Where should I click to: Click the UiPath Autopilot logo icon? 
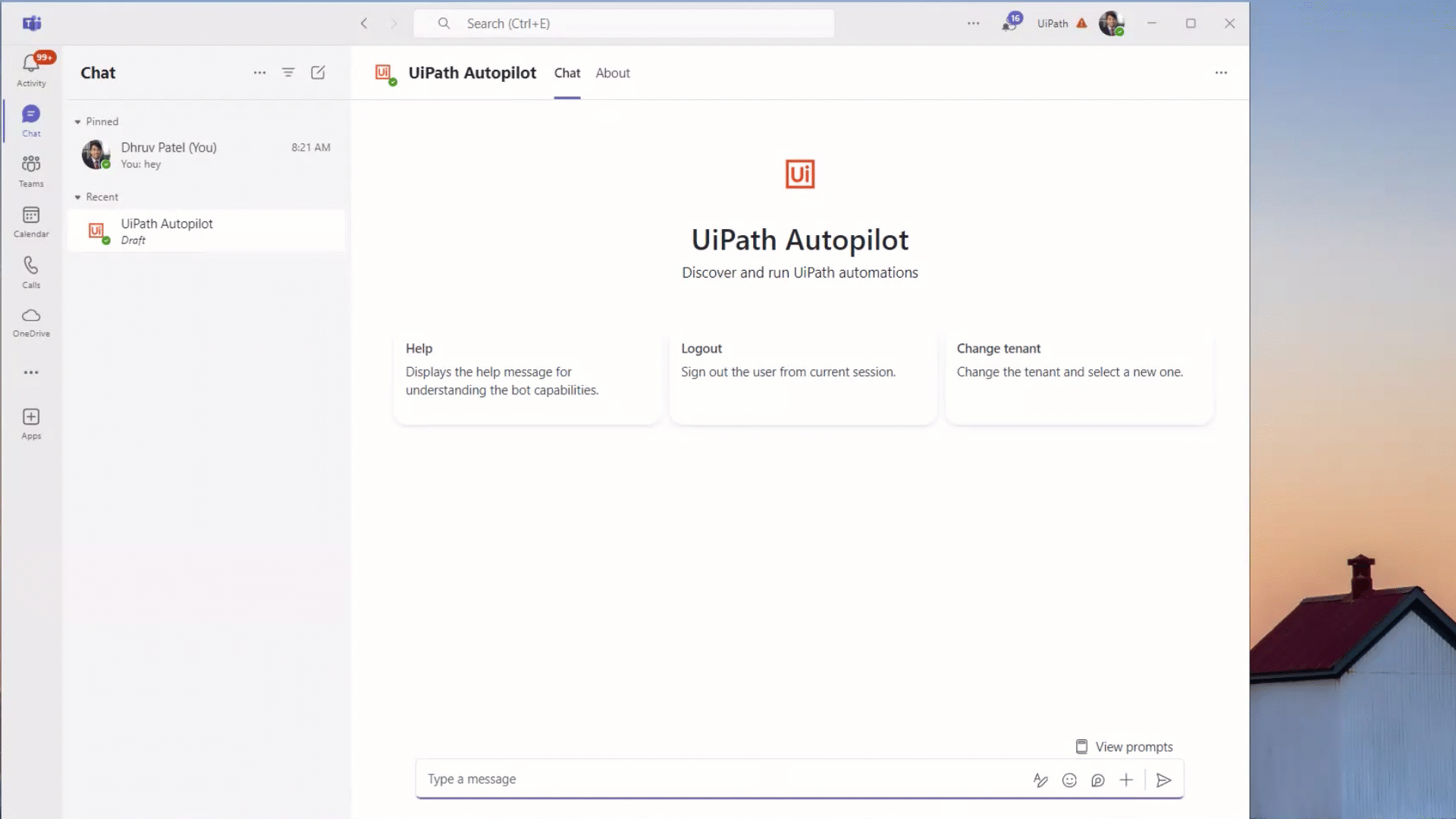point(800,174)
